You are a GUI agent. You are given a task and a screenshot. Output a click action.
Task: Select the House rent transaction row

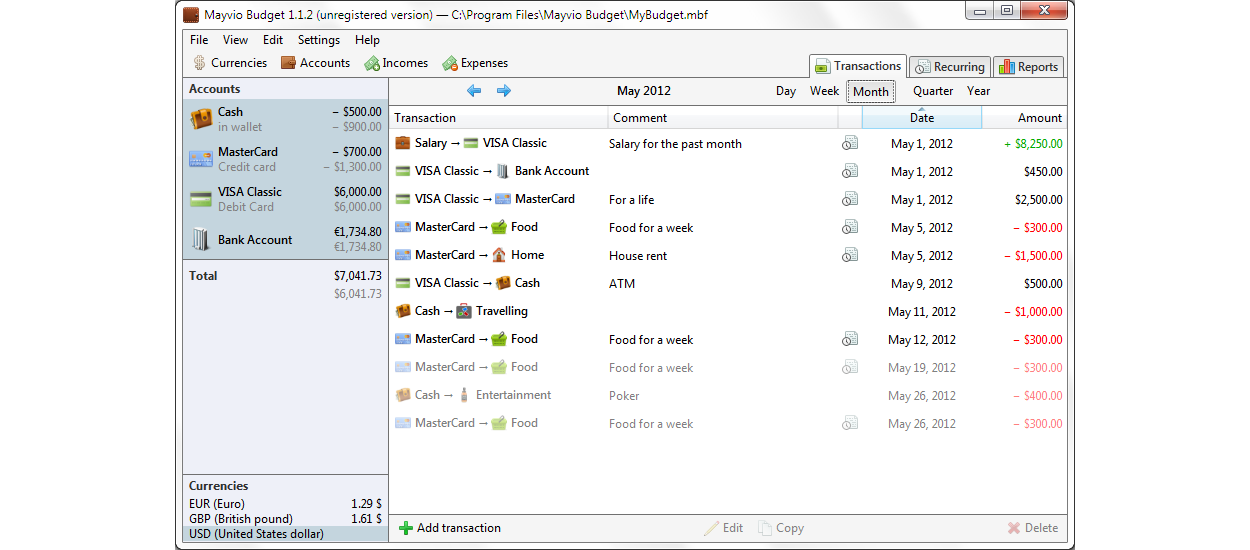[x=637, y=256]
